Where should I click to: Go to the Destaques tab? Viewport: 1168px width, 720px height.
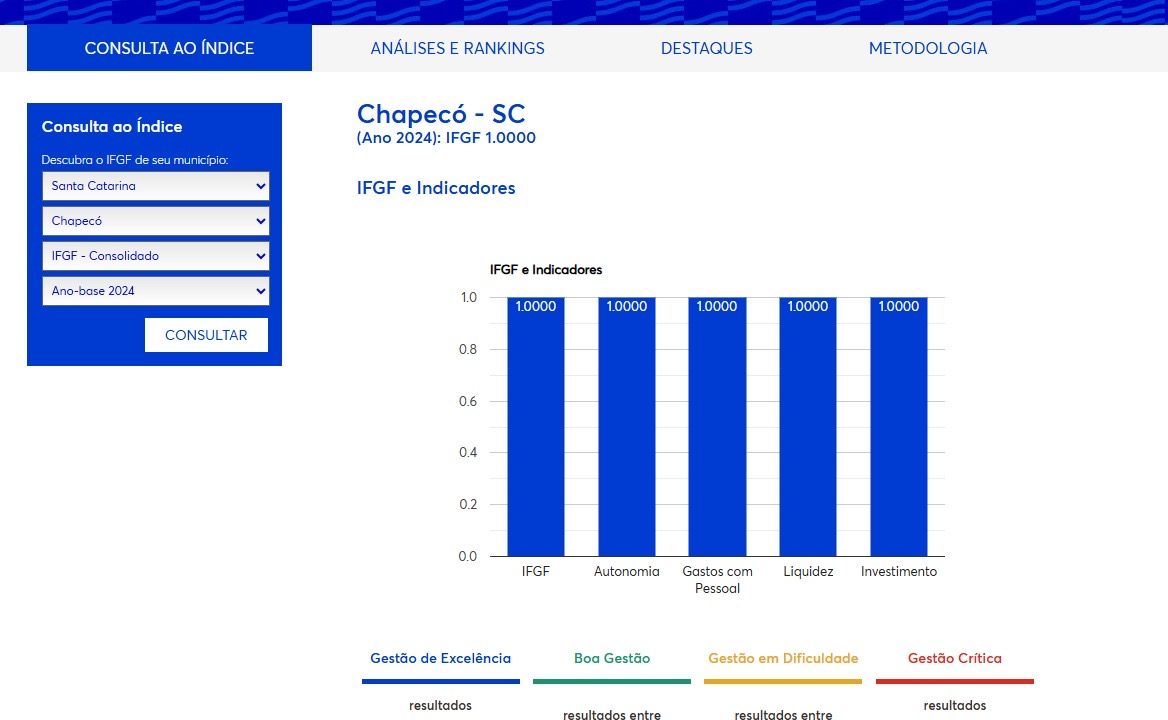[706, 48]
